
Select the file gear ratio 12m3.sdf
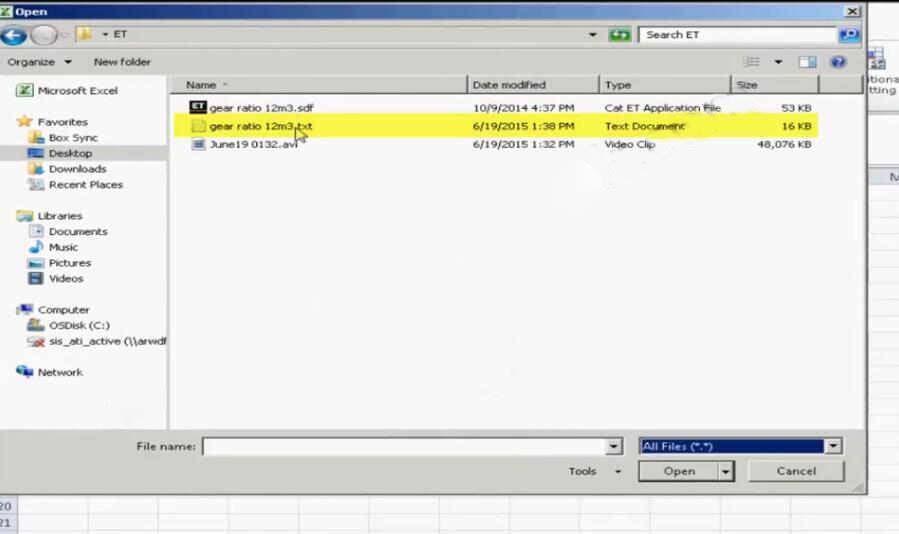261,107
